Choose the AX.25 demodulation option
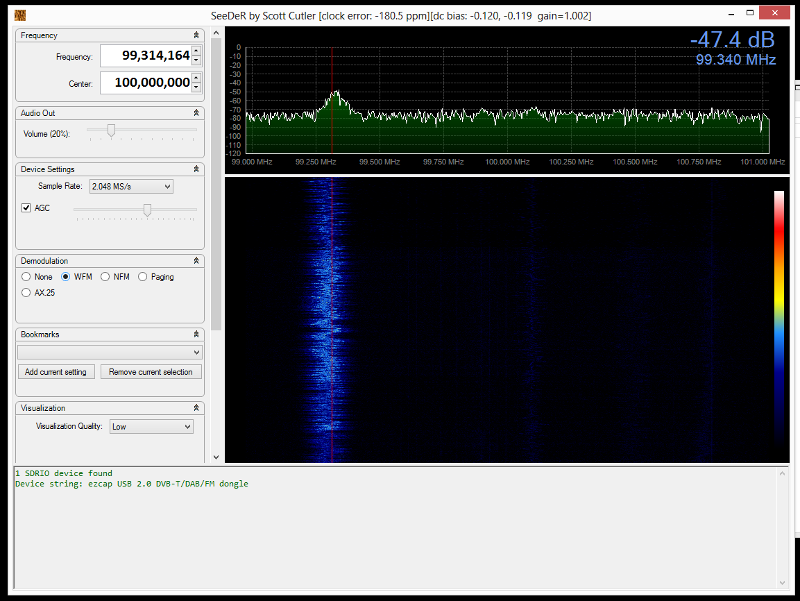 (x=26, y=293)
